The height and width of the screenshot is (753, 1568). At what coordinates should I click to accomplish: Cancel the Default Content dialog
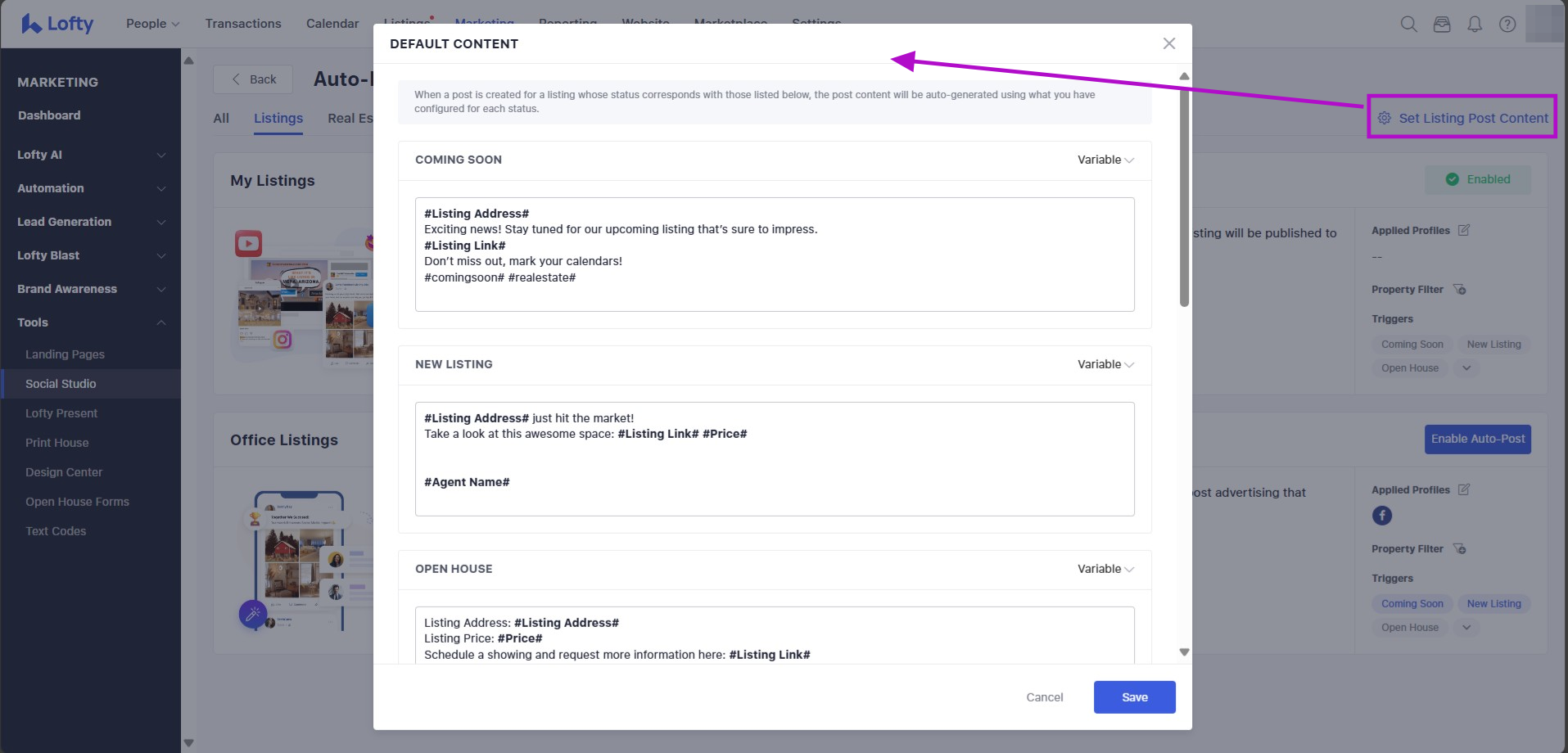tap(1044, 697)
